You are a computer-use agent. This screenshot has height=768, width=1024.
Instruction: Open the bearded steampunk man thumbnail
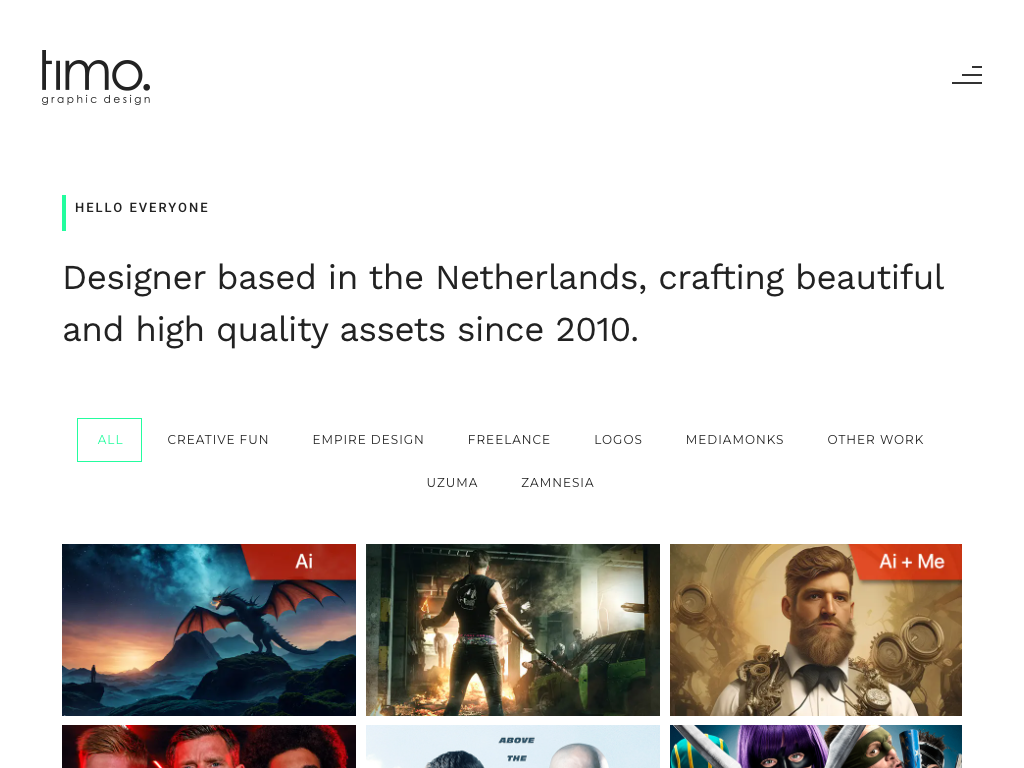[x=816, y=630]
